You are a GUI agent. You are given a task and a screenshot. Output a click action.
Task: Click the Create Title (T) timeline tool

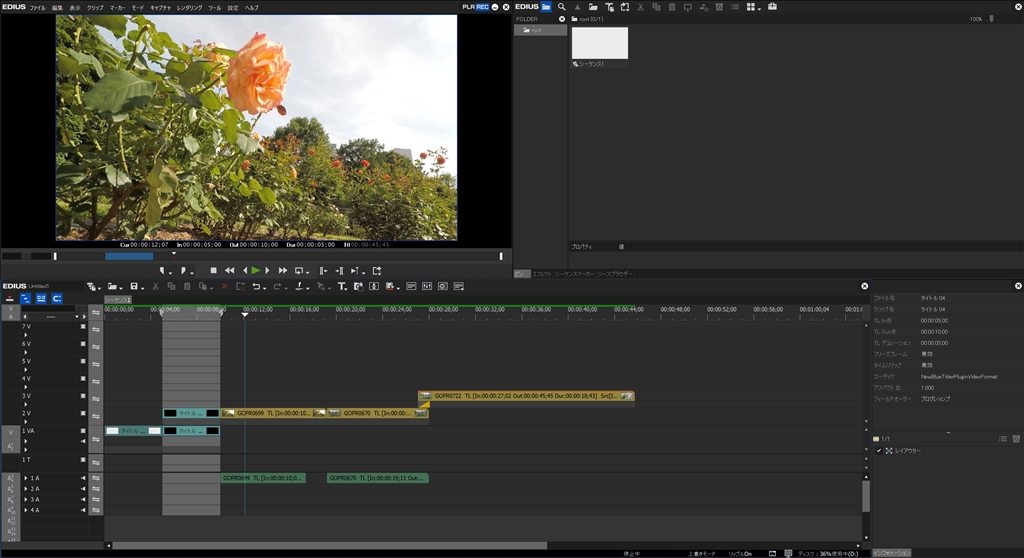(342, 287)
